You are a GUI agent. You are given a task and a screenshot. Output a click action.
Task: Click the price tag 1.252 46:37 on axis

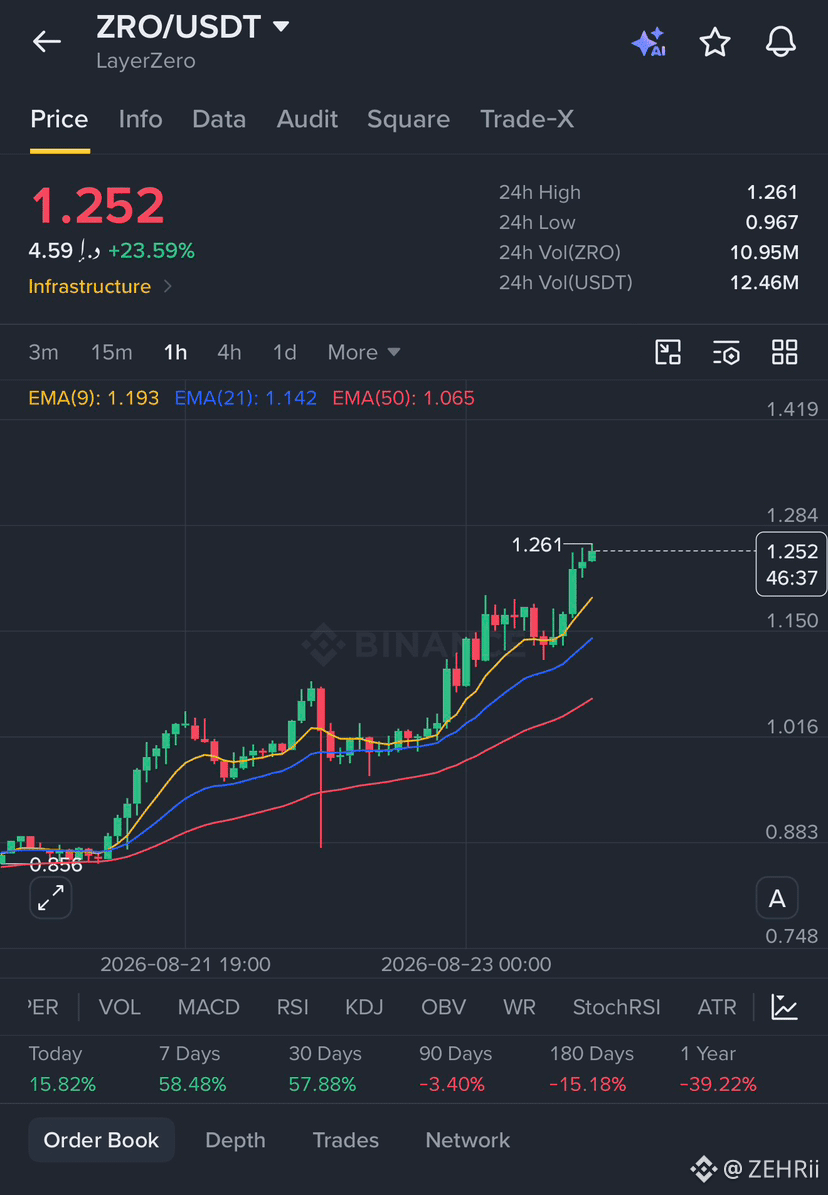click(x=791, y=564)
